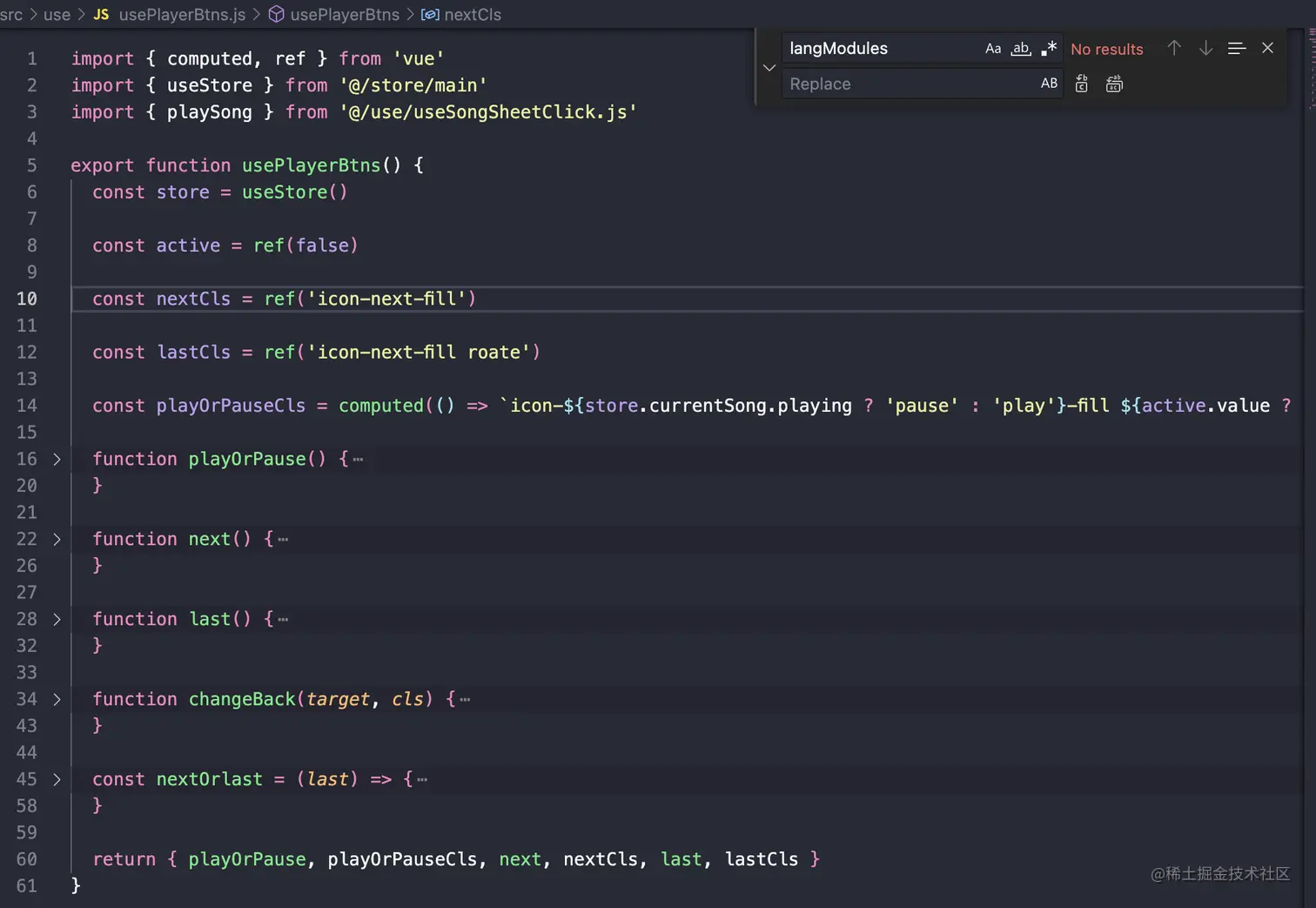1316x908 pixels.
Task: Unfold the nextOrlast arrow function
Action: [x=57, y=779]
